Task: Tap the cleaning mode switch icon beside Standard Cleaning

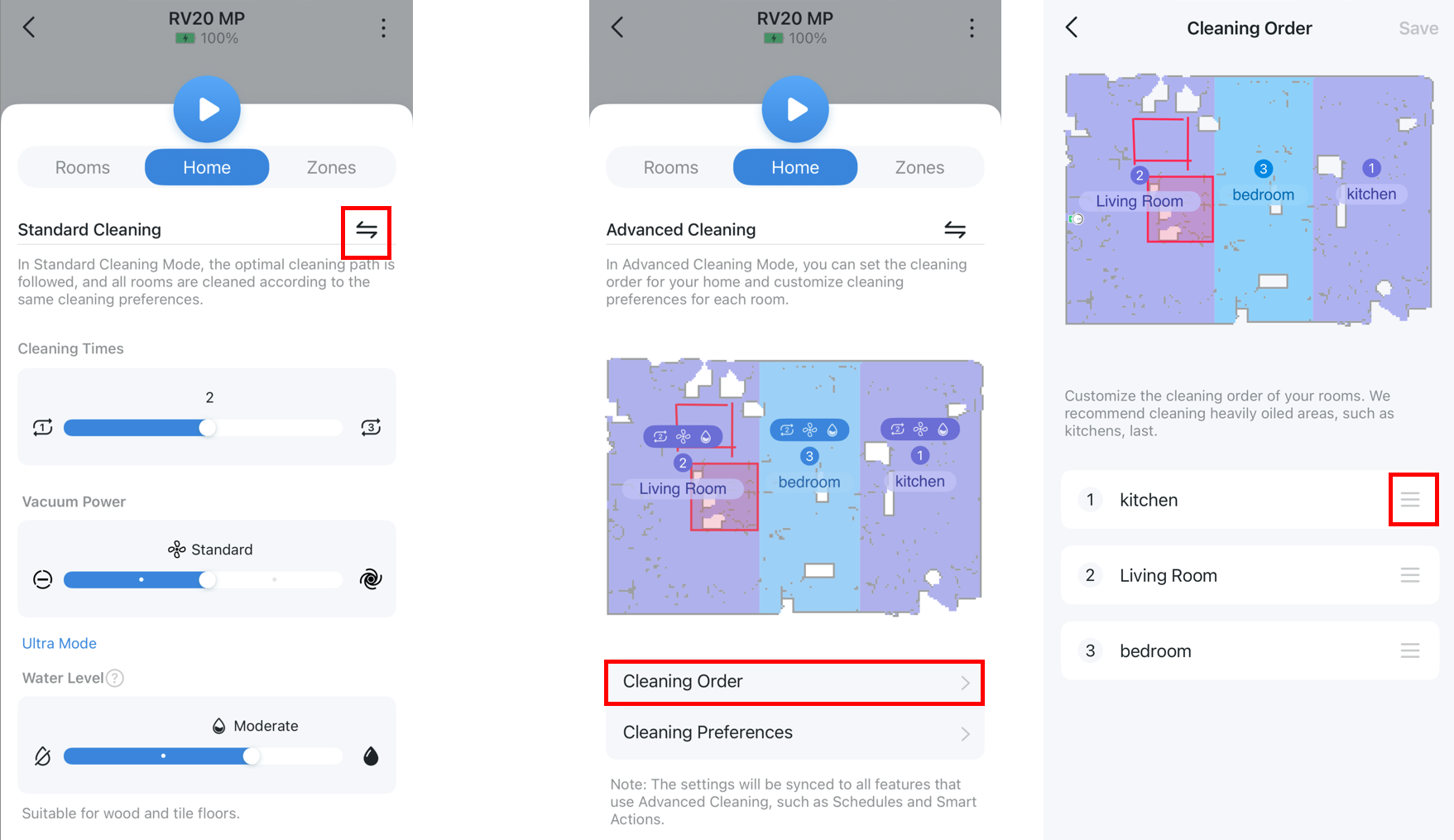Action: click(x=367, y=229)
